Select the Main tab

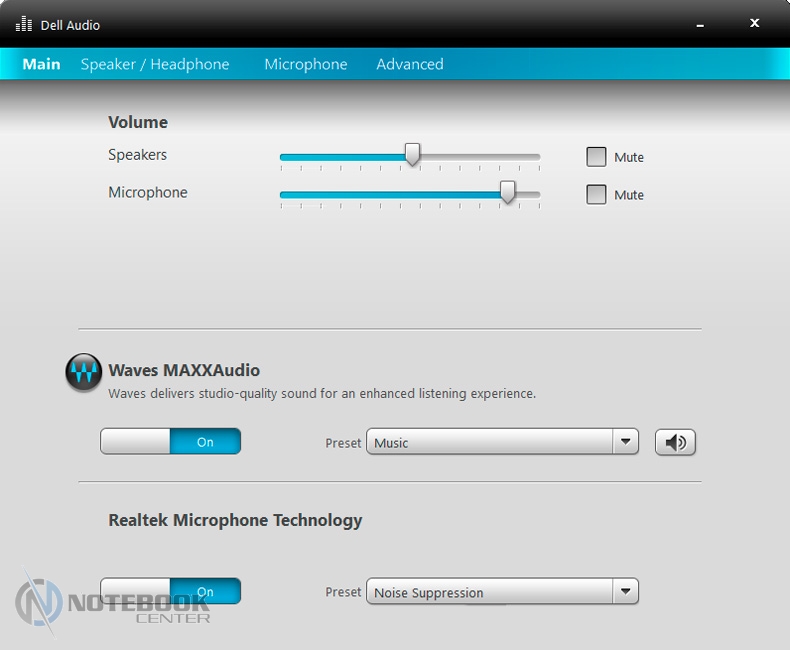42,64
